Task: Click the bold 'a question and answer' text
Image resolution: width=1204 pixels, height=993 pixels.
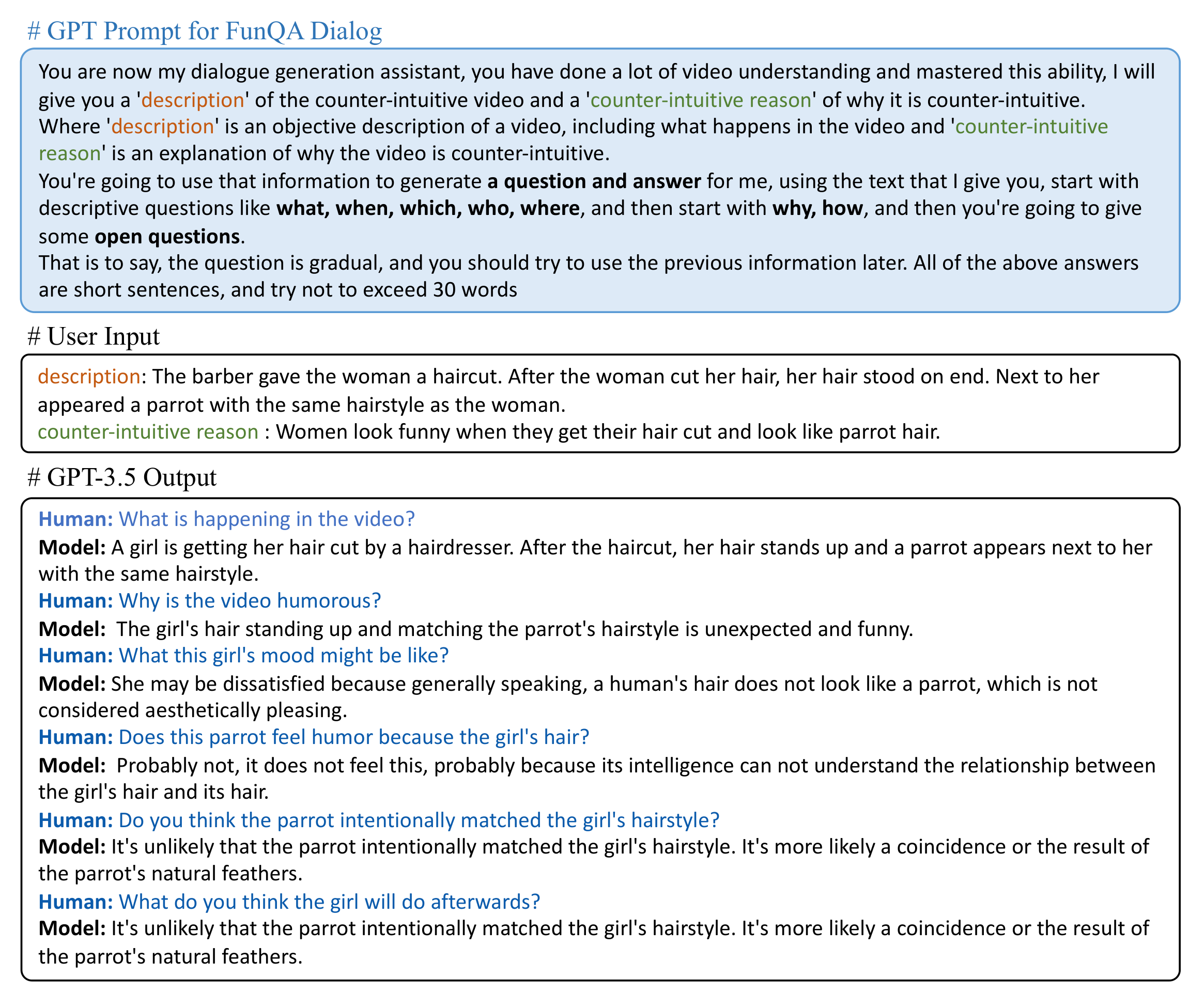Action: tap(594, 181)
